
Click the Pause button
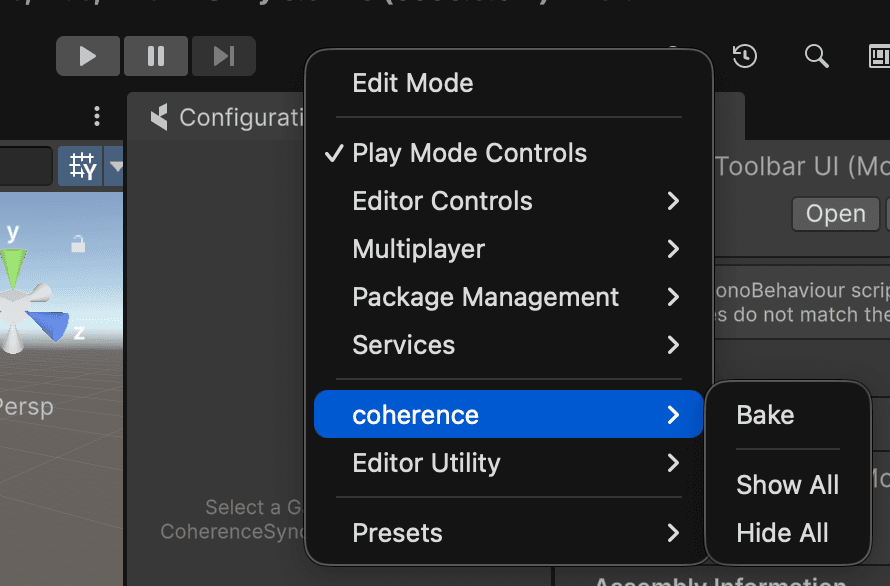pos(156,56)
